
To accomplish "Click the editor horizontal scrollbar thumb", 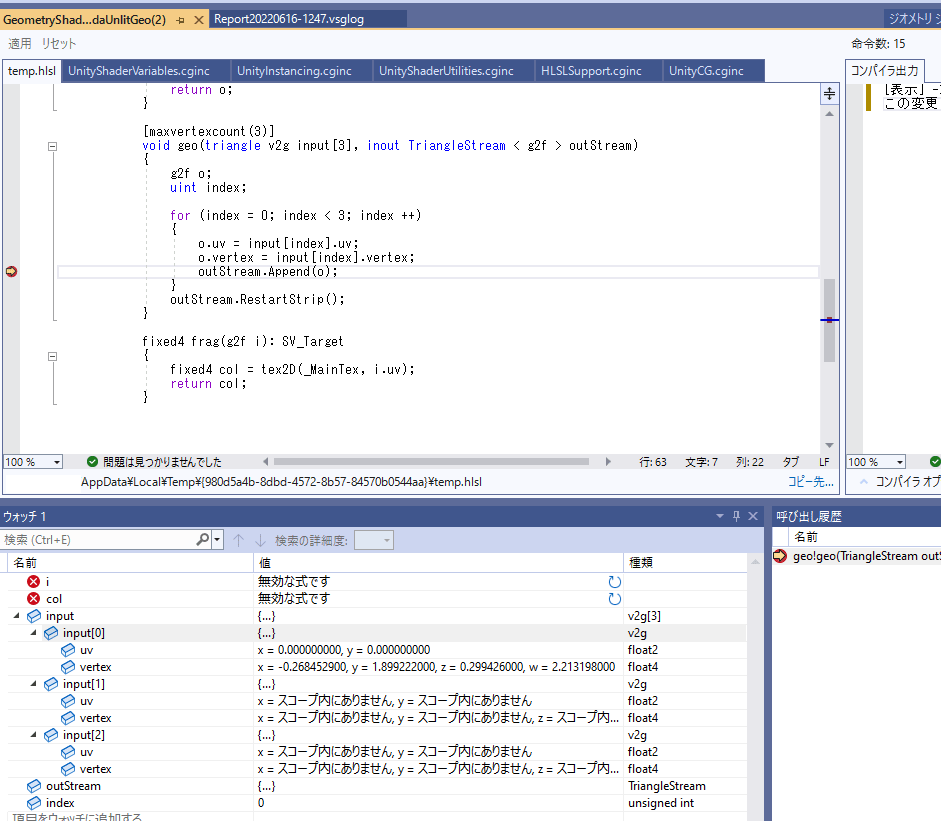I will point(431,462).
